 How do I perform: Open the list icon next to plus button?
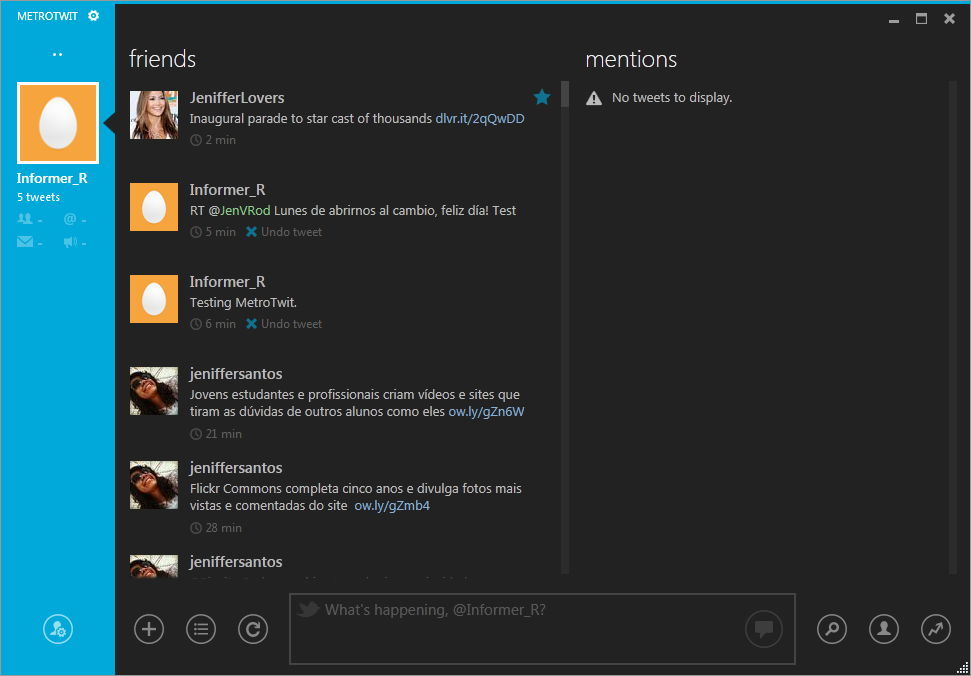click(x=200, y=629)
